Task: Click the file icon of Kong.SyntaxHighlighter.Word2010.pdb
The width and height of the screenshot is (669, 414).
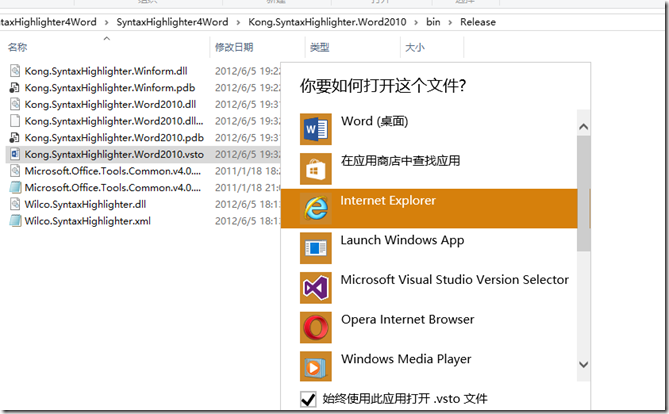Action: pyautogui.click(x=15, y=137)
